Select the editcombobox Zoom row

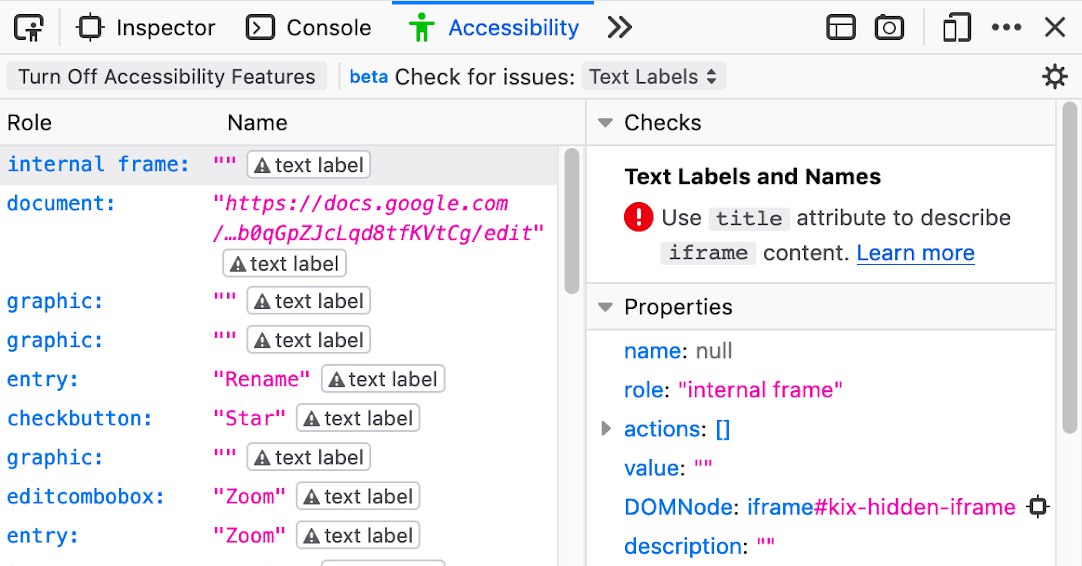279,496
